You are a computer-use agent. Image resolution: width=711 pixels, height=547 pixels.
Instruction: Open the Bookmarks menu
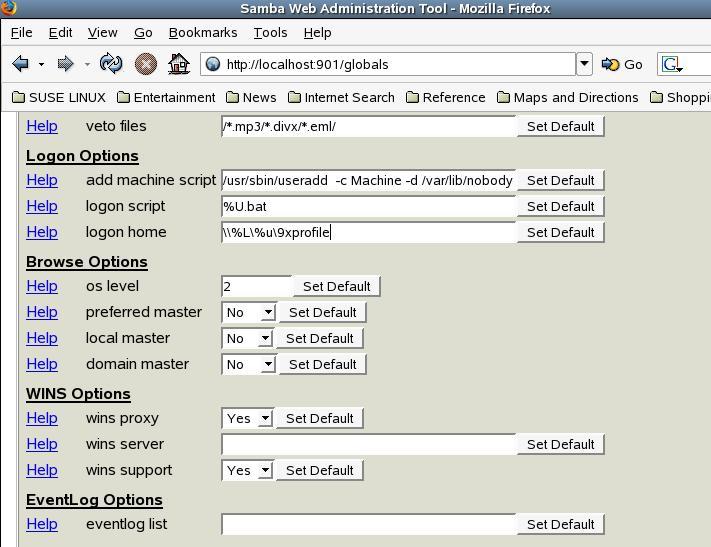coord(203,33)
